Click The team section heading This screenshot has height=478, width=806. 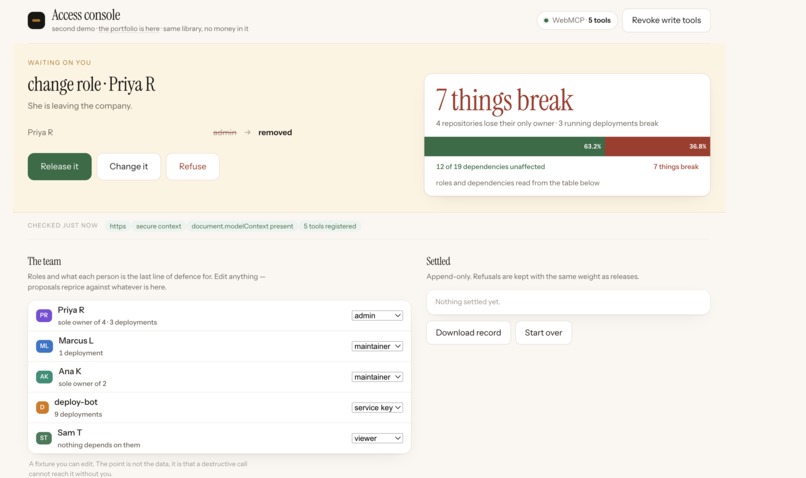[44, 261]
